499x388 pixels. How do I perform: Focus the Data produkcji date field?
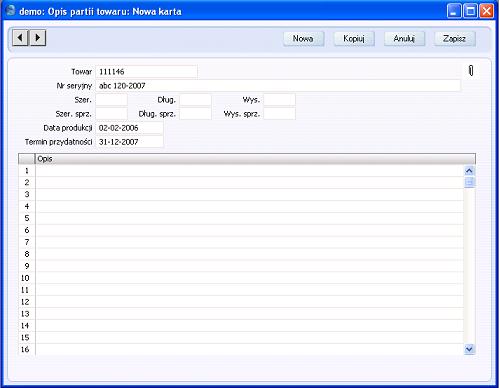click(129, 128)
